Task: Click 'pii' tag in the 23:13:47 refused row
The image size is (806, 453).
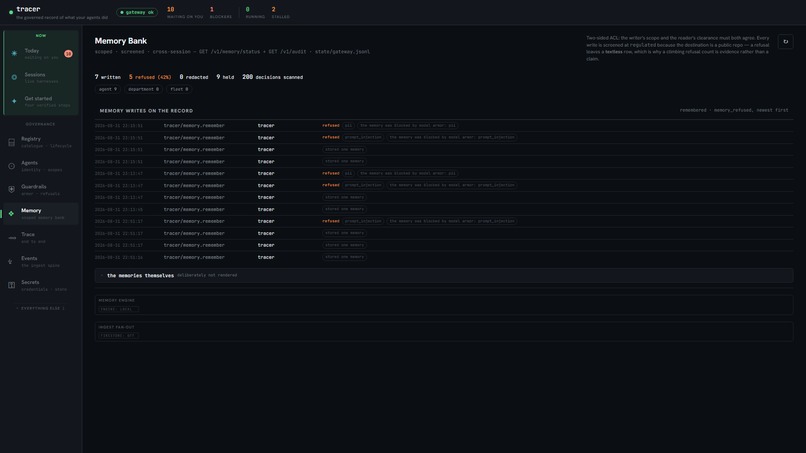Action: 348,173
